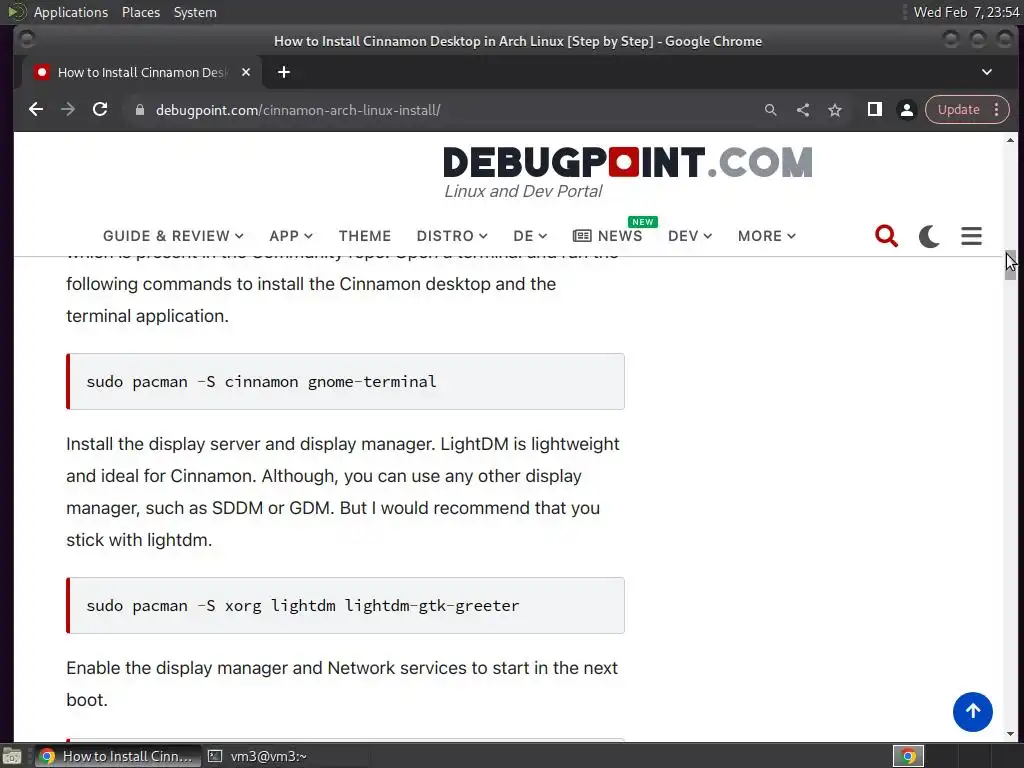View site information via lock icon
1024x768 pixels.
[x=139, y=110]
